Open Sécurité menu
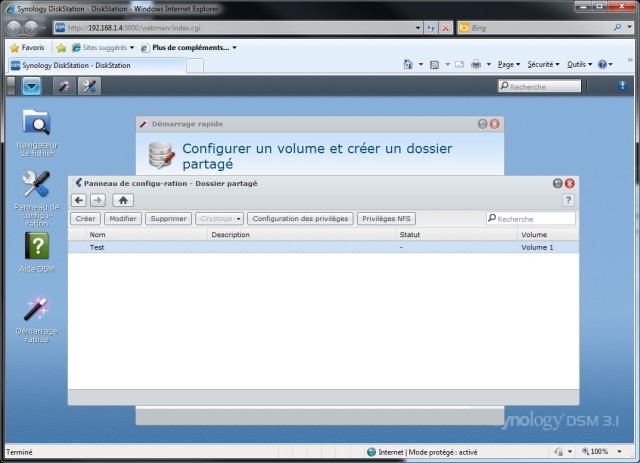The height and width of the screenshot is (463, 640). pyautogui.click(x=543, y=65)
